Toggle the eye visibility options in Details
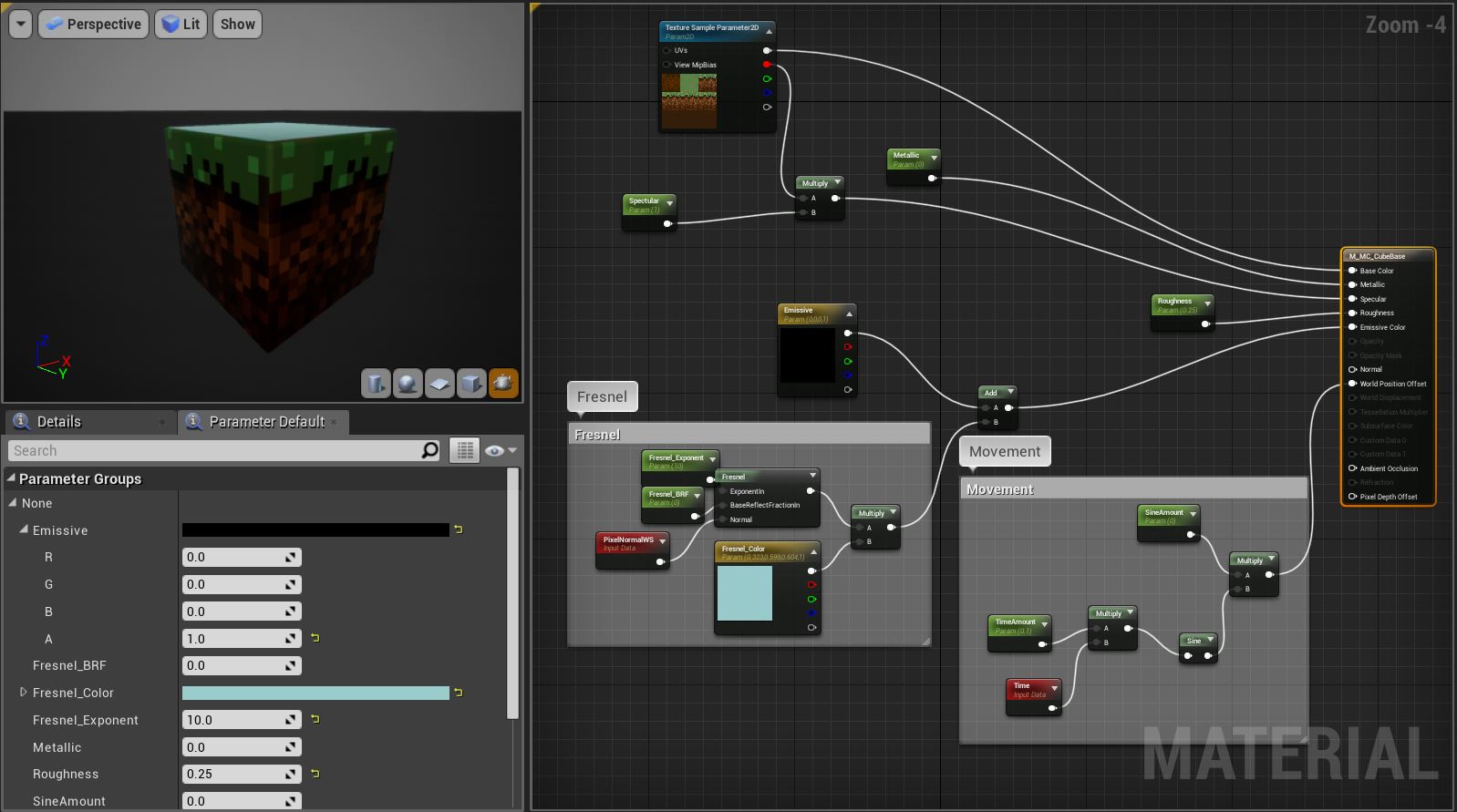The image size is (1457, 812). coord(501,450)
